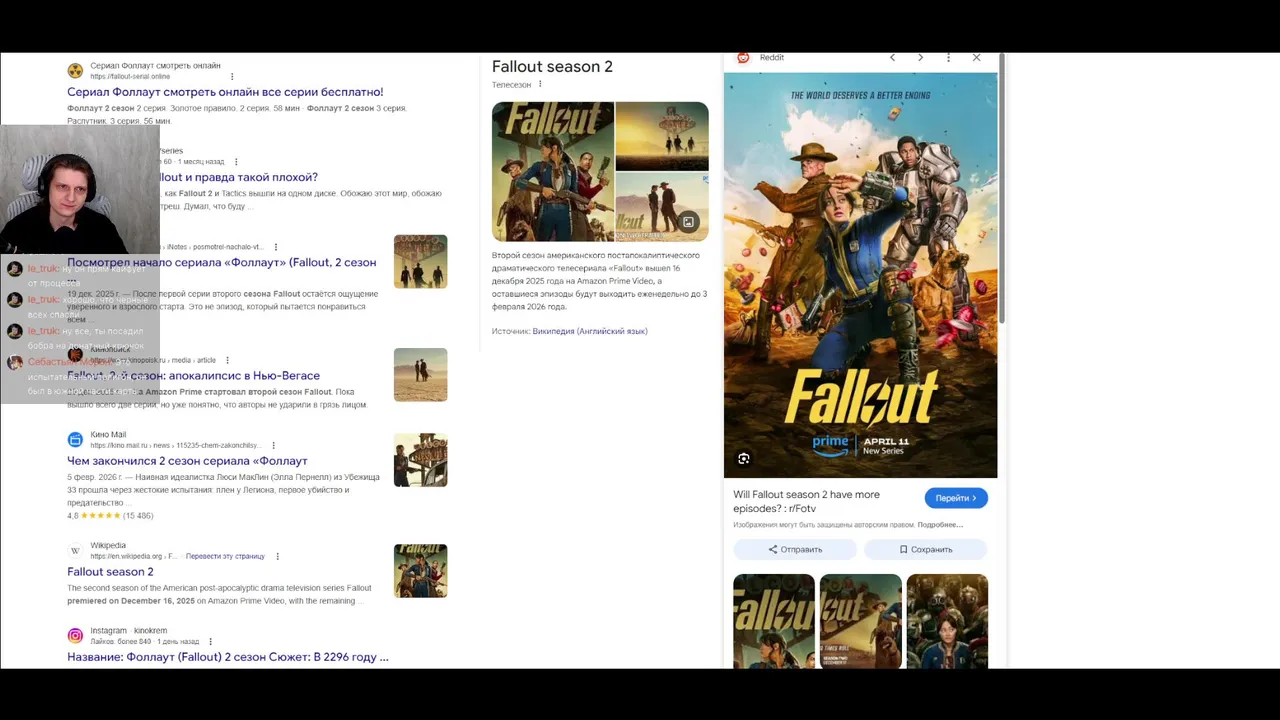Image resolution: width=1280 pixels, height=720 pixels.
Task: Click the 'Fallout season 2' knowledge panel title
Action: [552, 67]
